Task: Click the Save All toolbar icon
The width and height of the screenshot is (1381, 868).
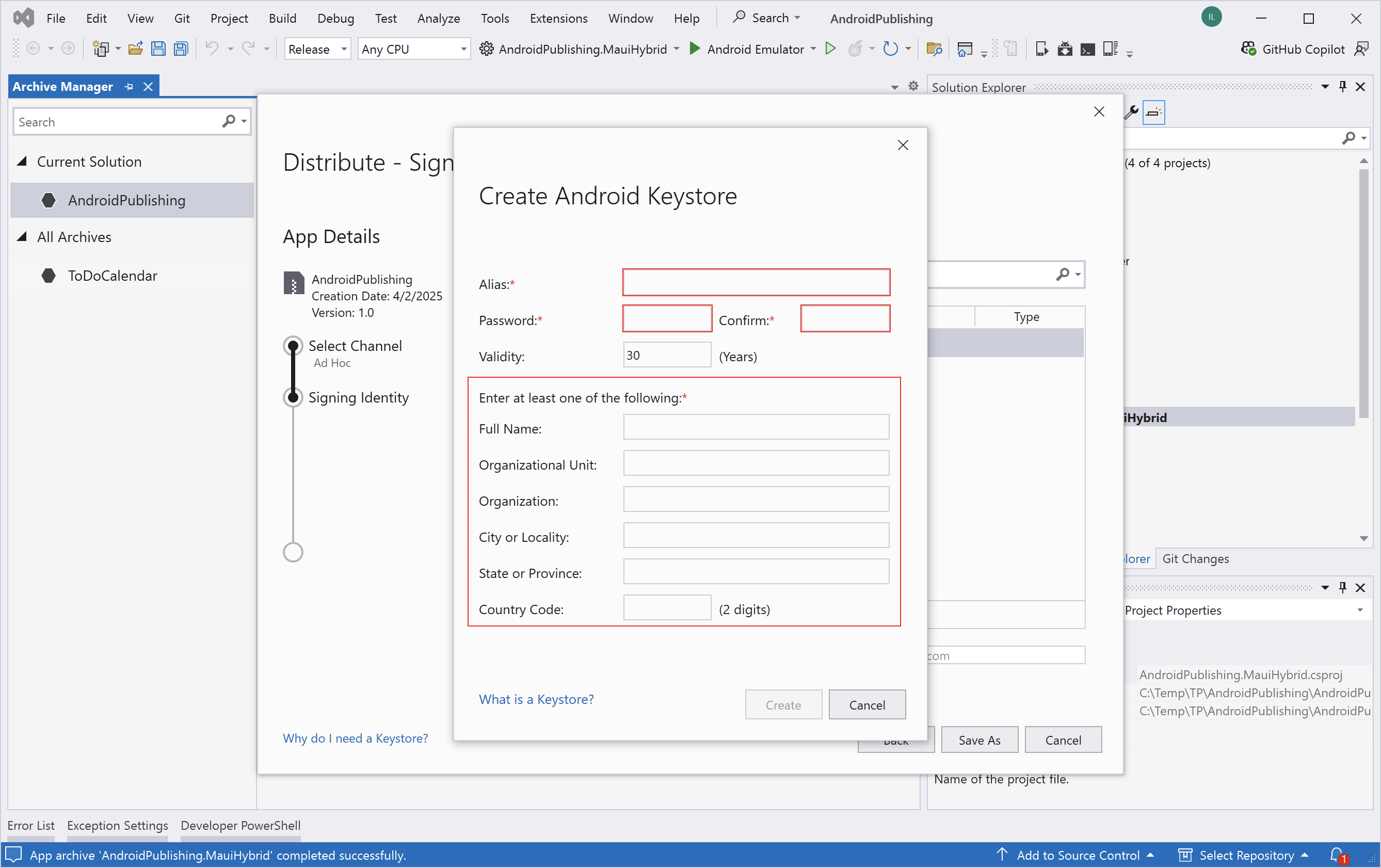Action: click(181, 49)
